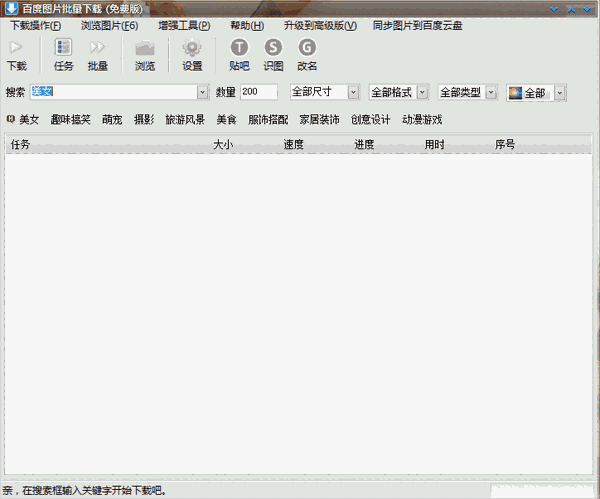
Task: Open the 全部类型 type dropdown
Action: click(491, 92)
